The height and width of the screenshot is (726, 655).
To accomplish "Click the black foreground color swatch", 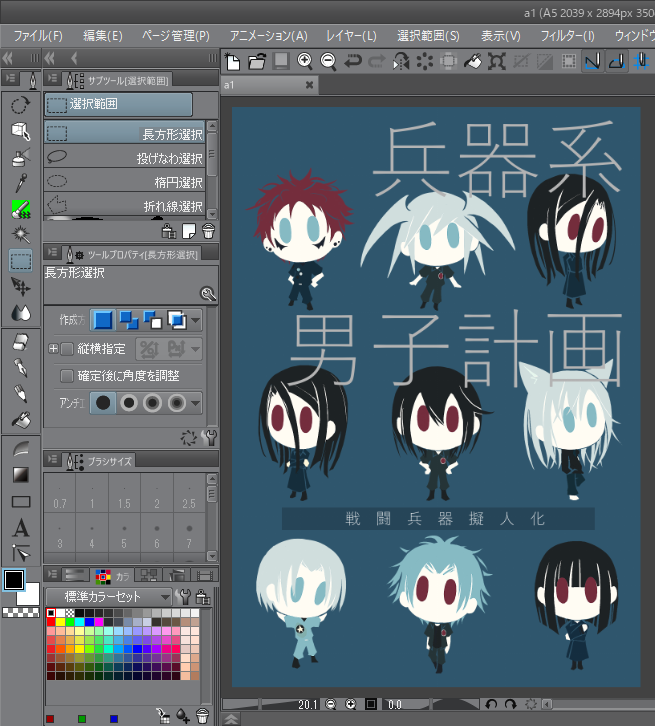I will (14, 580).
